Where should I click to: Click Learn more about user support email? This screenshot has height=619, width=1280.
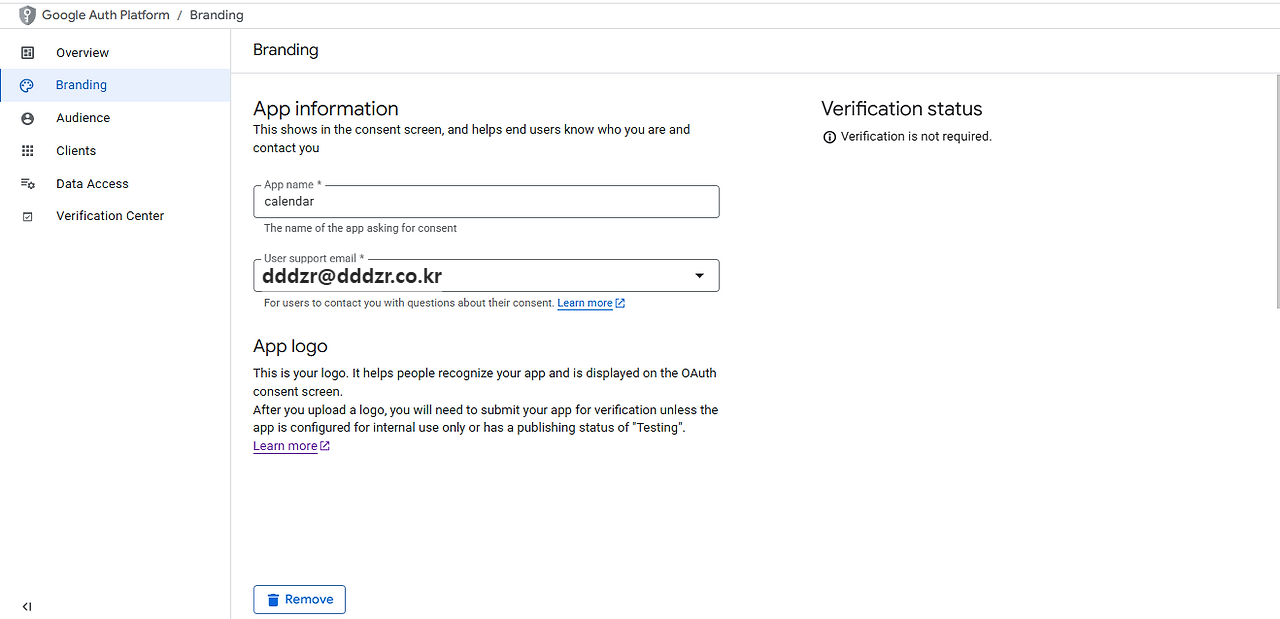point(585,303)
